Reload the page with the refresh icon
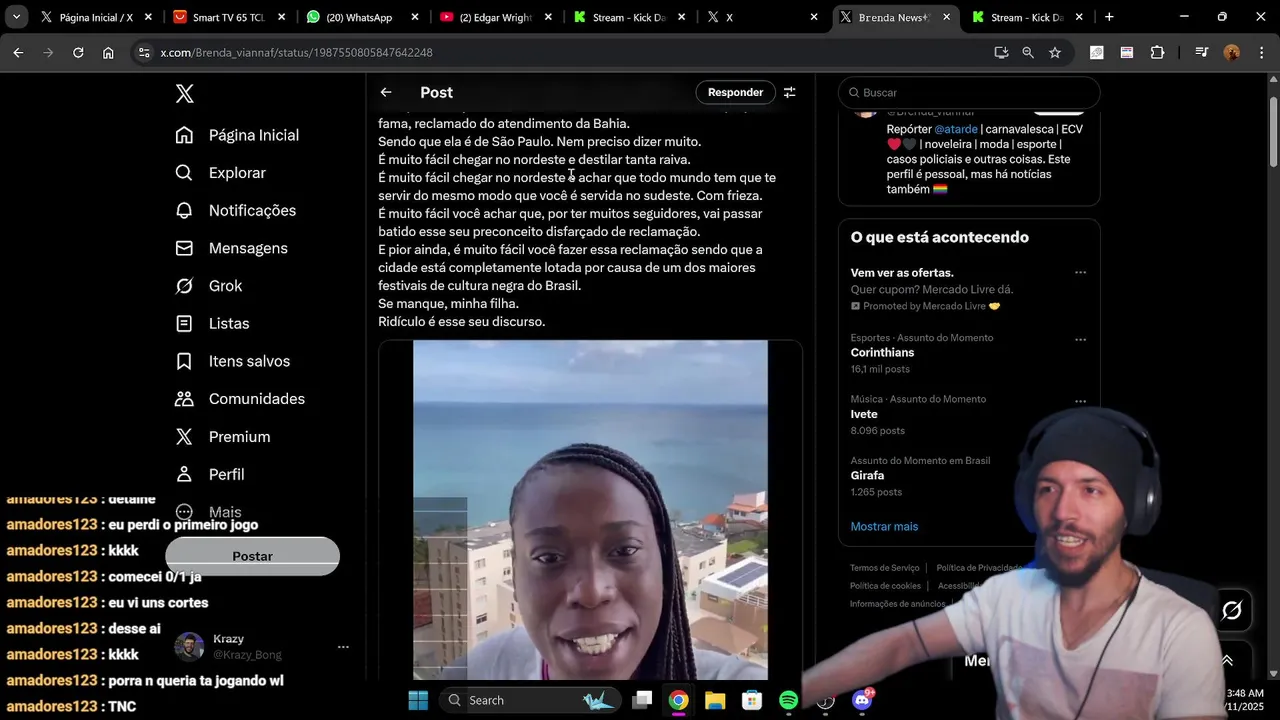Image resolution: width=1280 pixels, height=720 pixels. (78, 52)
